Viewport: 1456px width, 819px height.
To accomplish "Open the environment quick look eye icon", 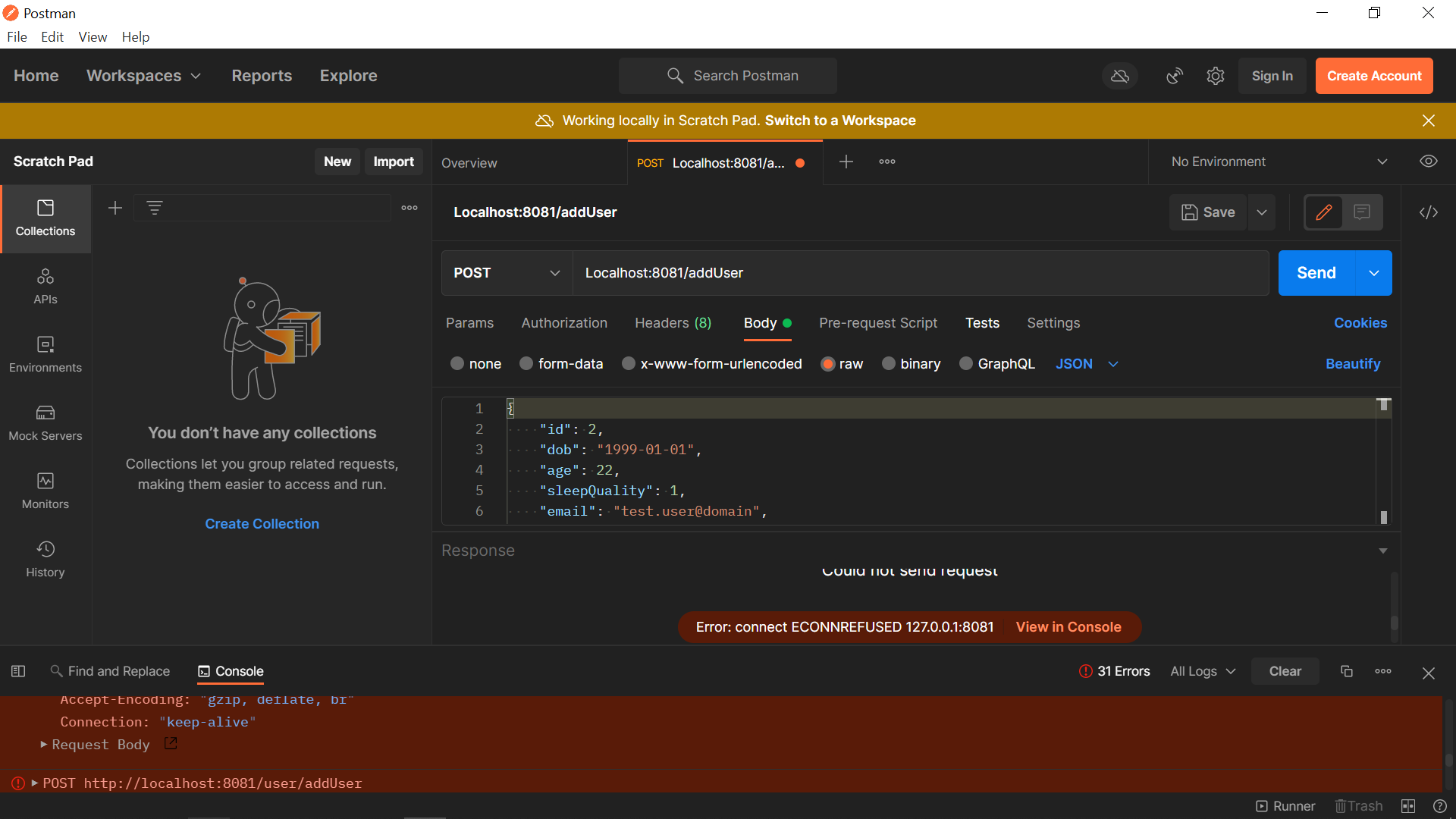I will (x=1429, y=162).
